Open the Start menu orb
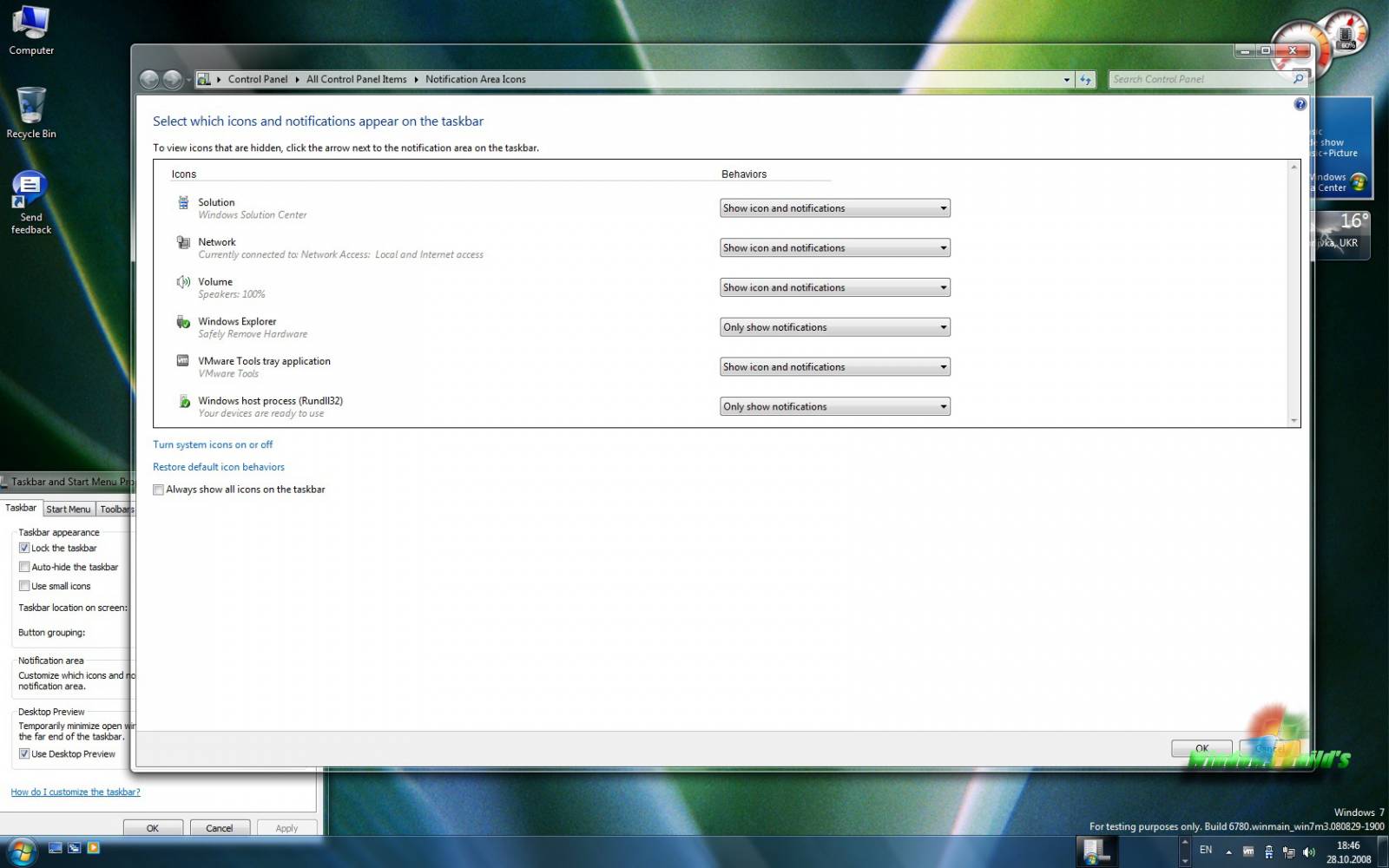 21,851
